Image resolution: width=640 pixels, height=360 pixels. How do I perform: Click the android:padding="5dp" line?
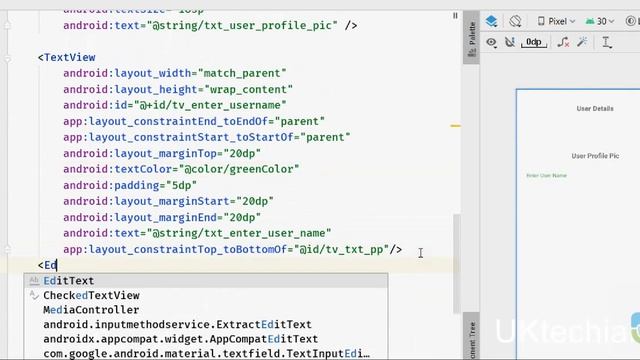[x=130, y=185]
